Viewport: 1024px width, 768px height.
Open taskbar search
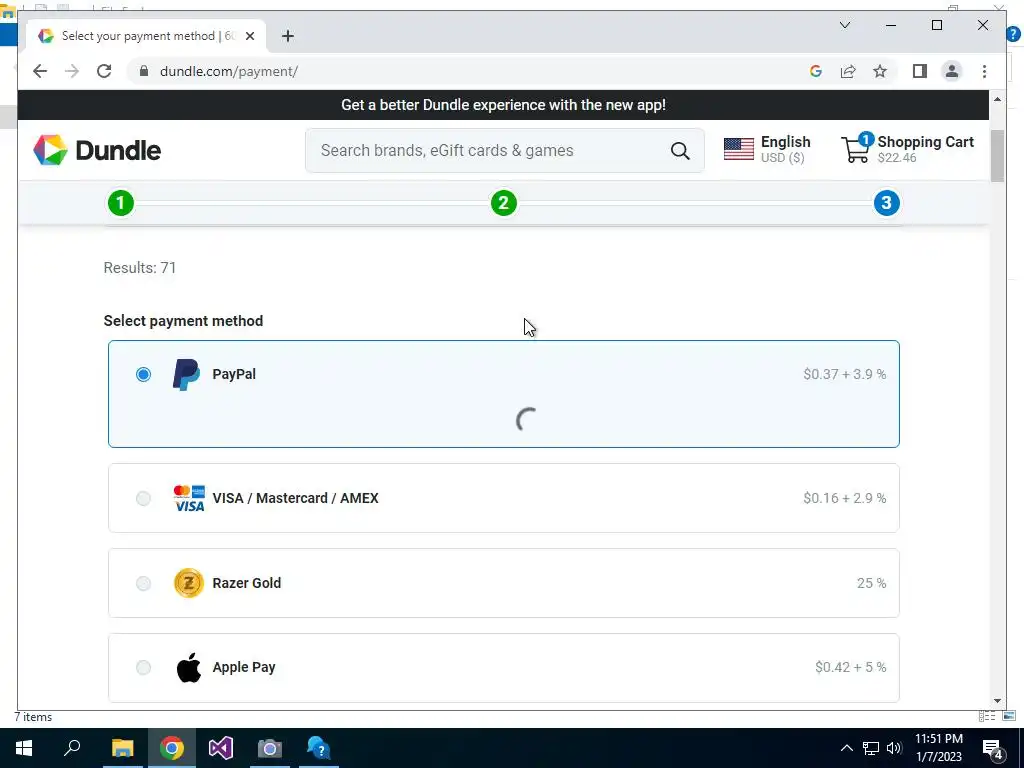pyautogui.click(x=72, y=748)
